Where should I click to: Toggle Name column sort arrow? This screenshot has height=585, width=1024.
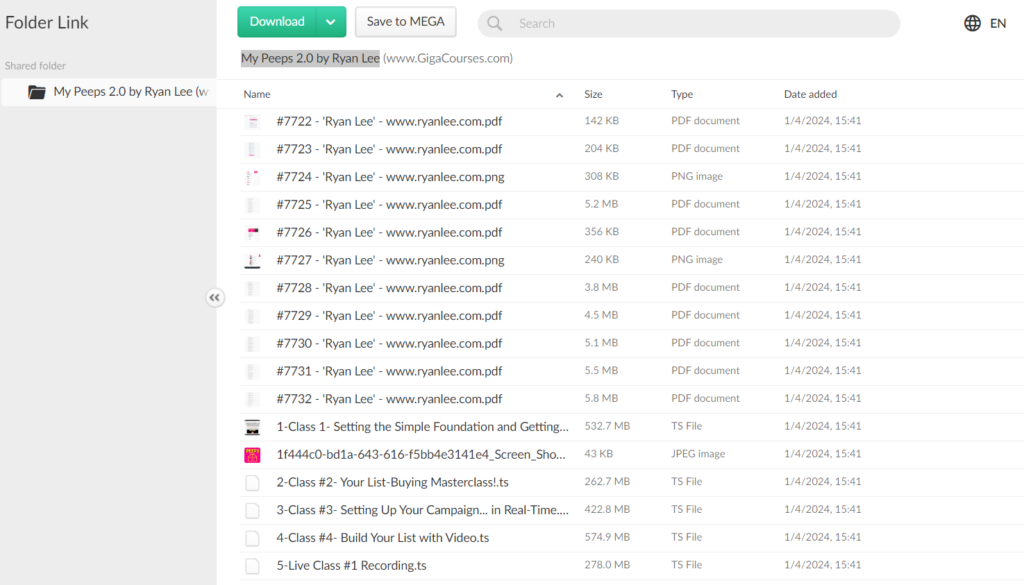tap(559, 95)
